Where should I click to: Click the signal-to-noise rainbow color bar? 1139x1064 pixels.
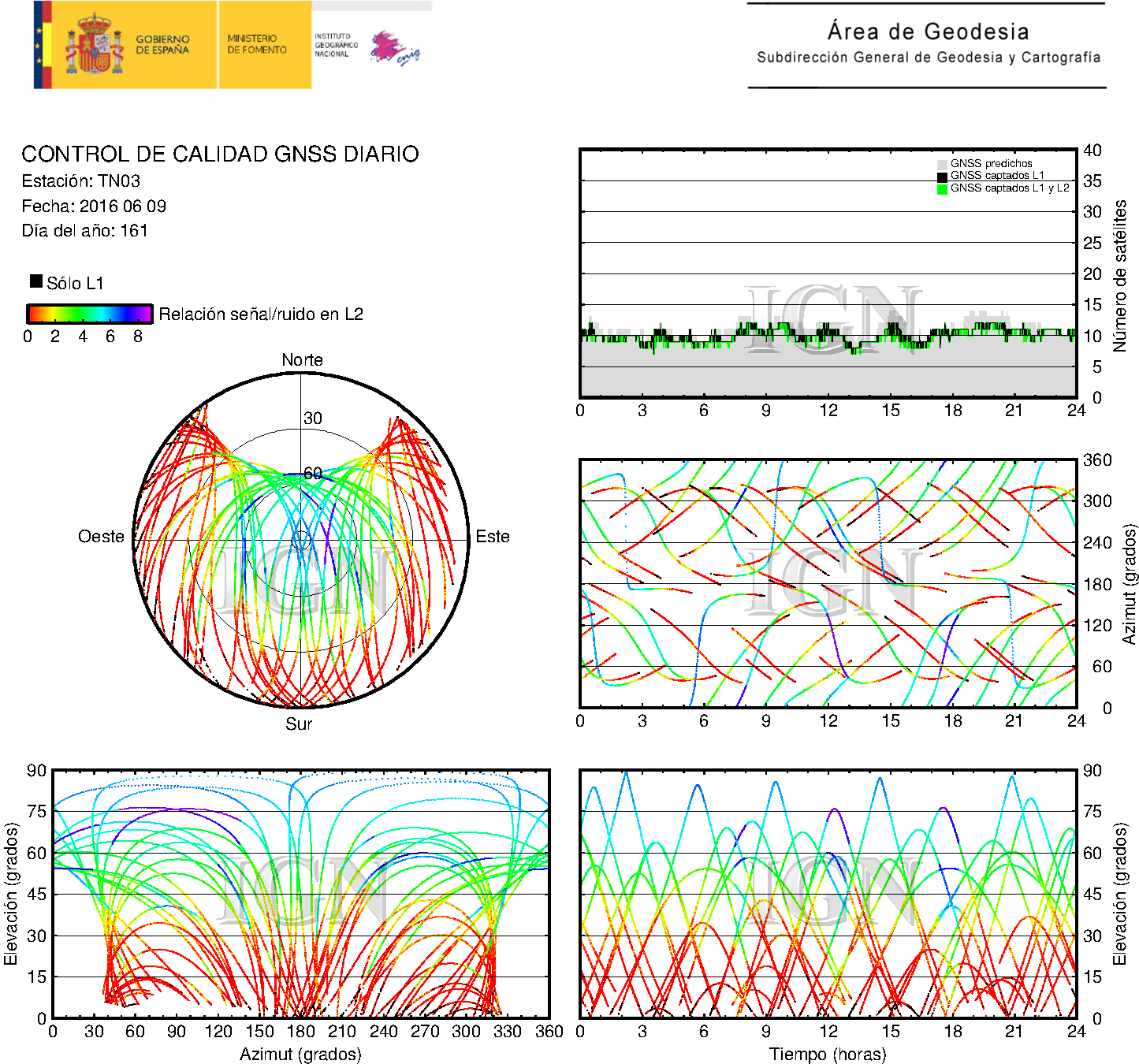[x=89, y=314]
